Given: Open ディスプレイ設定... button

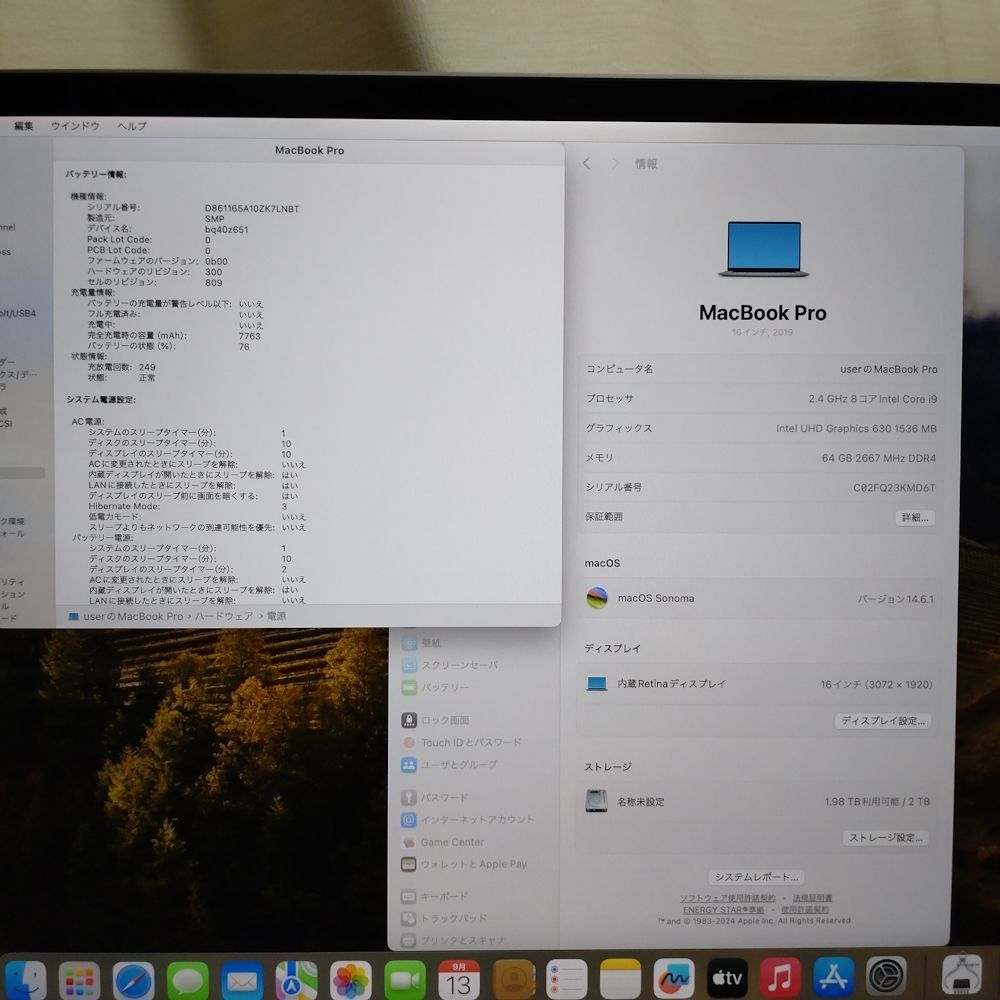Looking at the screenshot, I should coord(883,721).
